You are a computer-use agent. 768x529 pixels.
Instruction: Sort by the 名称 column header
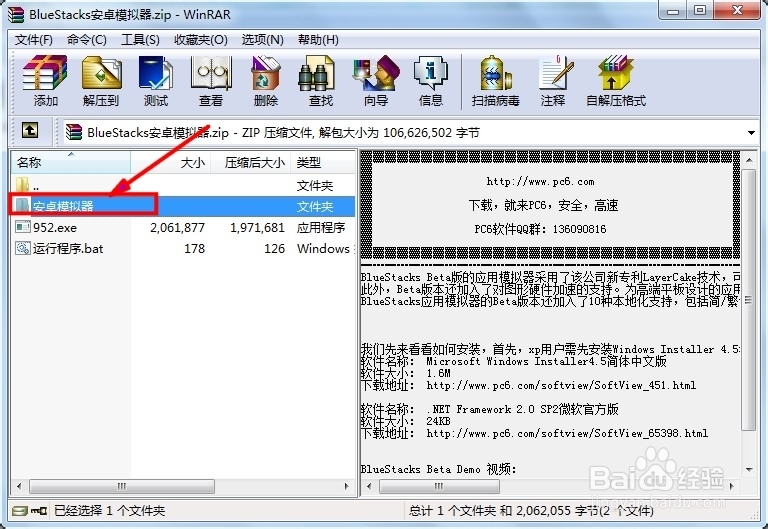[71, 162]
